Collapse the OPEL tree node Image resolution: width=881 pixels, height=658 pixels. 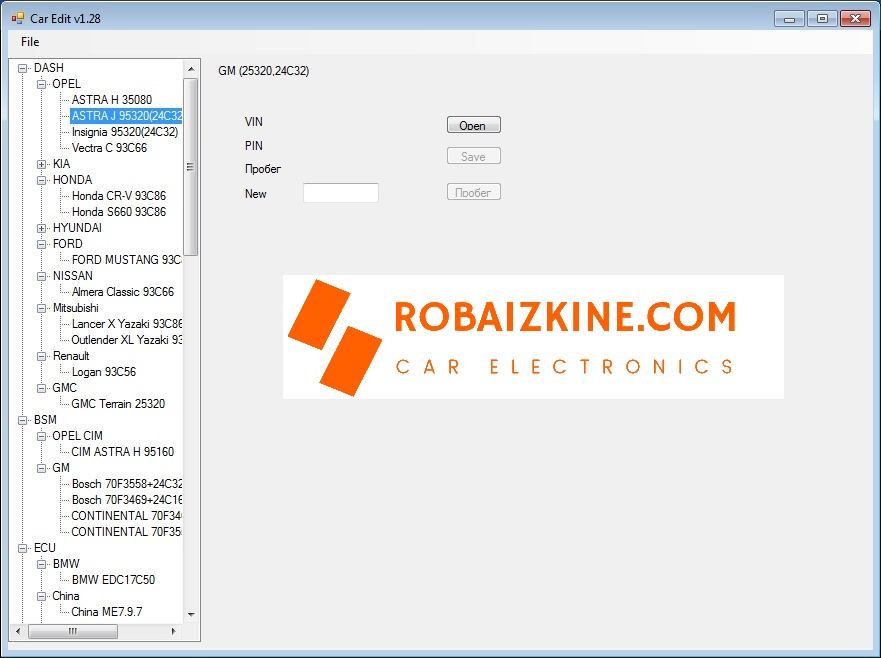tap(41, 84)
